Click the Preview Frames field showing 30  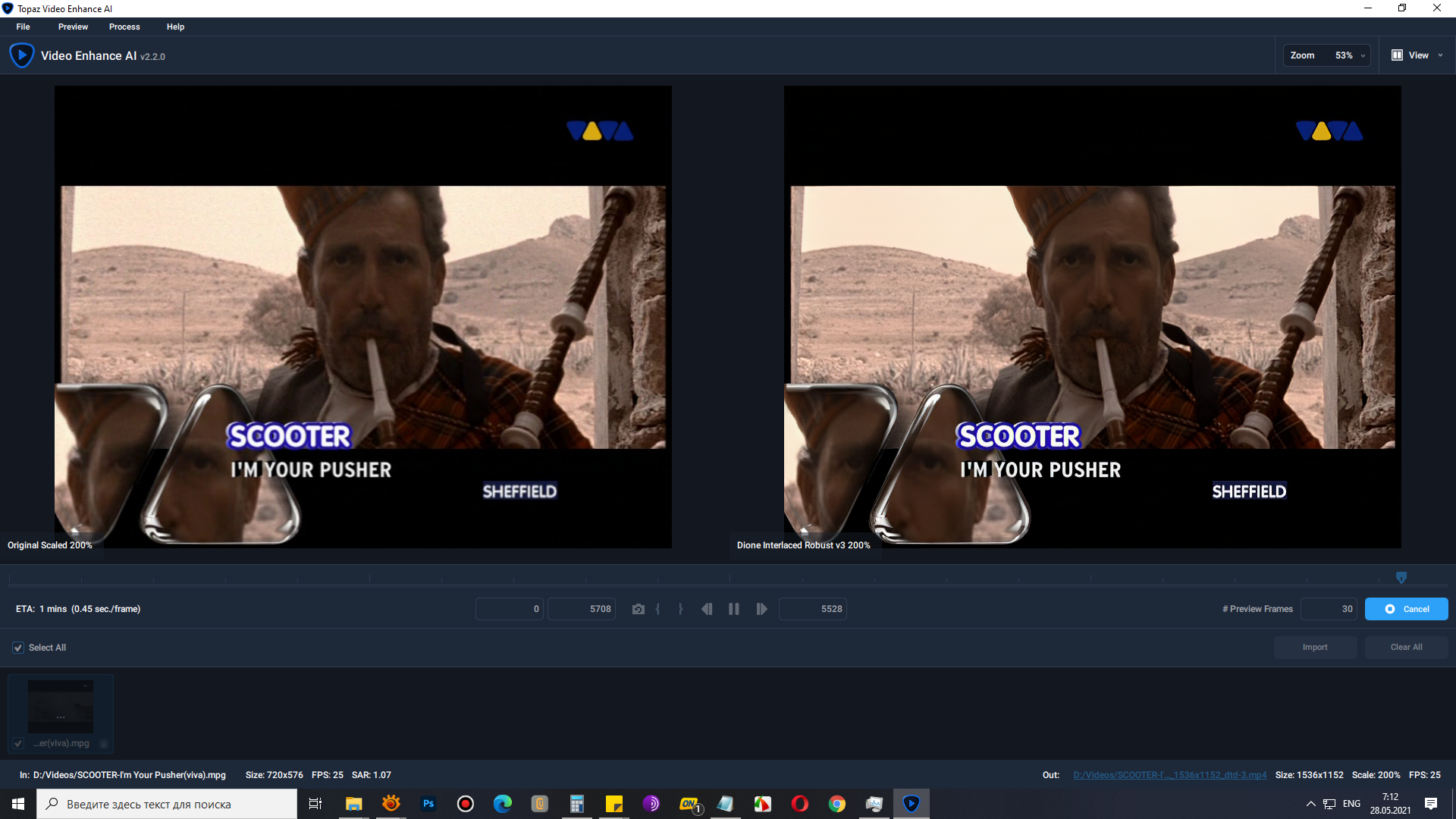pyautogui.click(x=1329, y=609)
